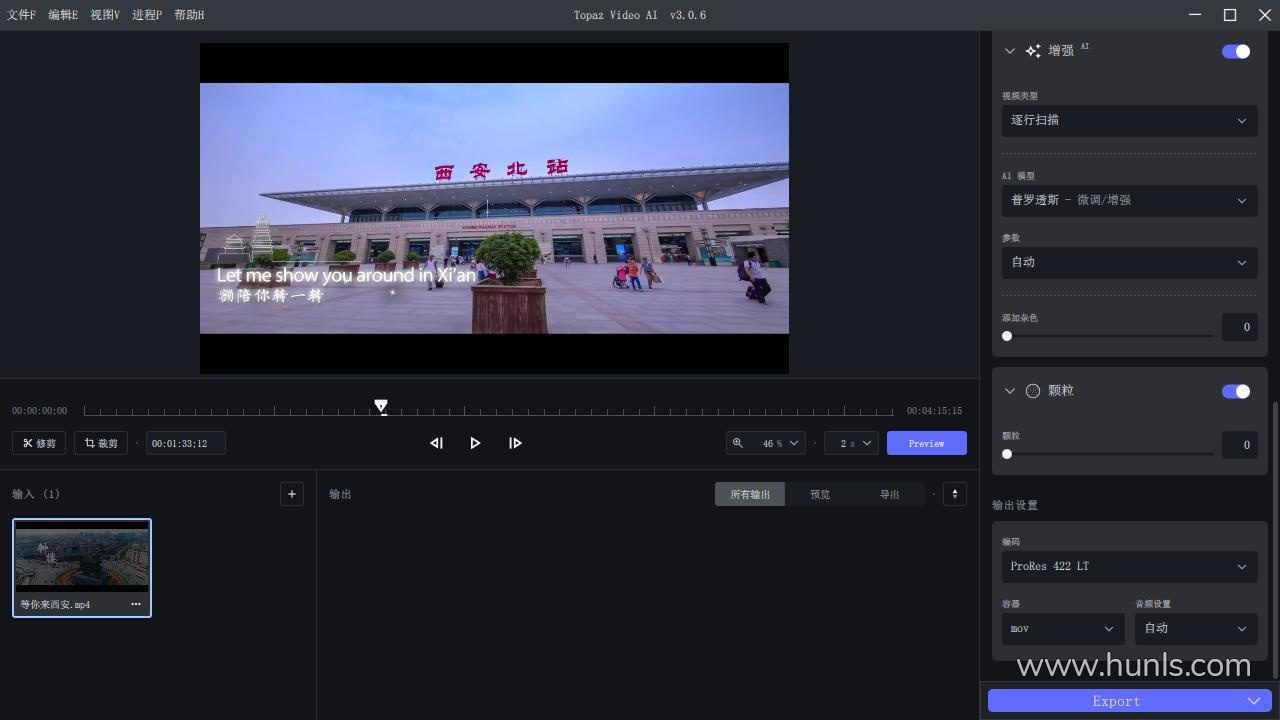
Task: Click the 裁剪 crop button
Action: coord(101,443)
